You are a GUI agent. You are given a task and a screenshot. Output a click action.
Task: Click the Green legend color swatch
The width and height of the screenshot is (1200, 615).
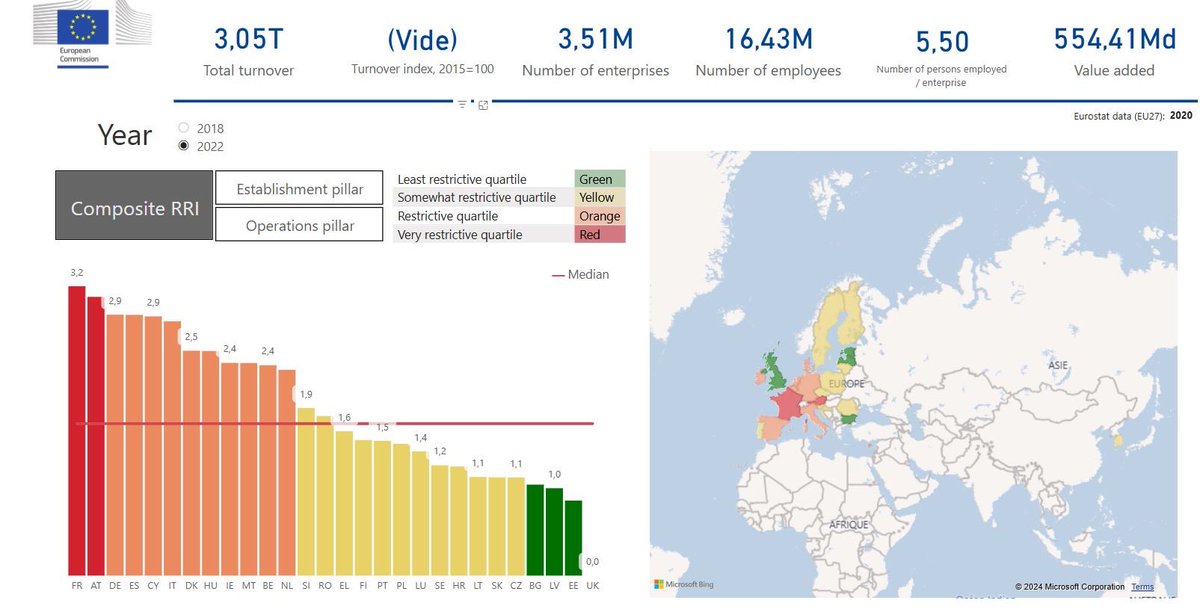point(600,179)
